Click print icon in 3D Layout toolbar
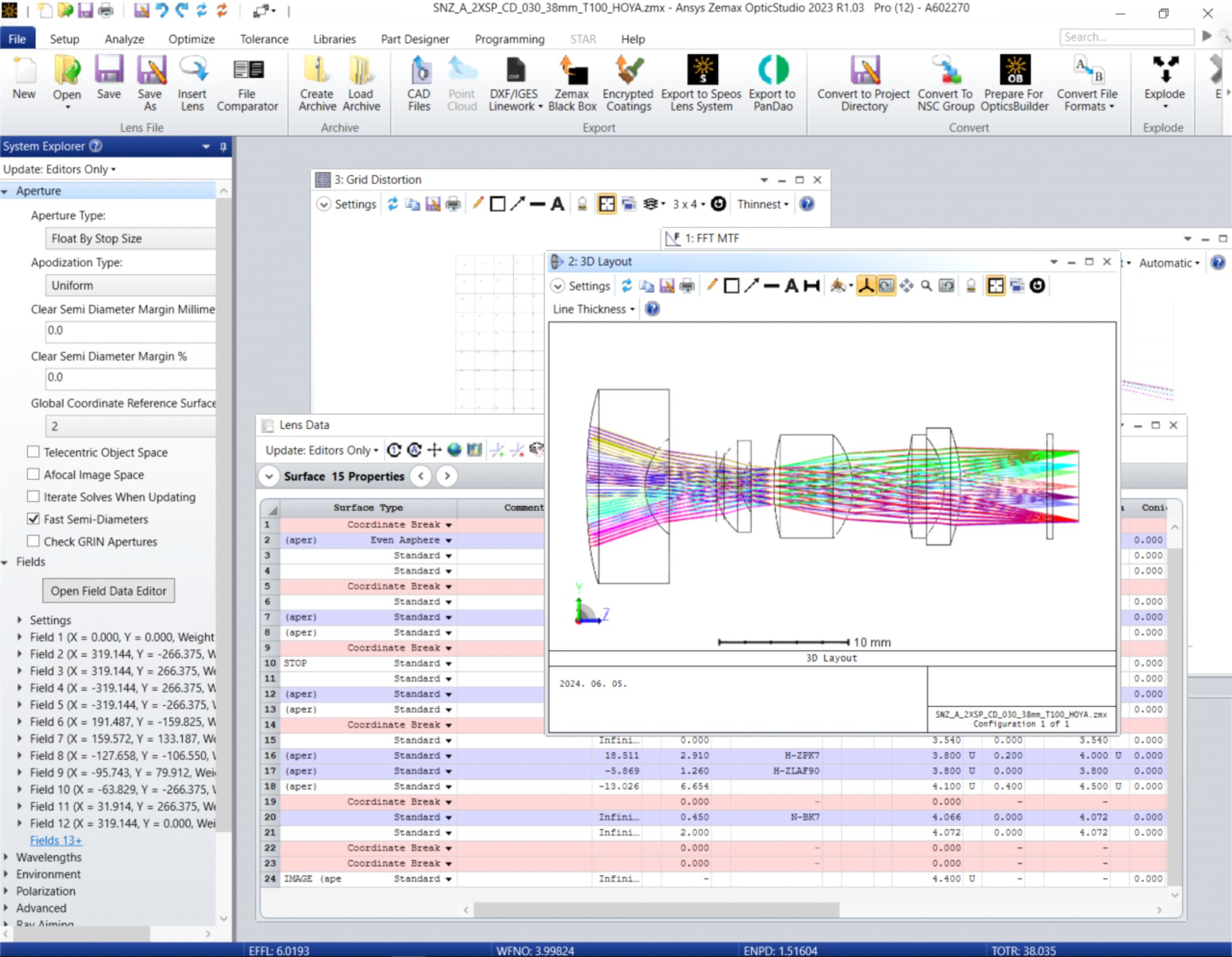1232x957 pixels. pos(687,286)
